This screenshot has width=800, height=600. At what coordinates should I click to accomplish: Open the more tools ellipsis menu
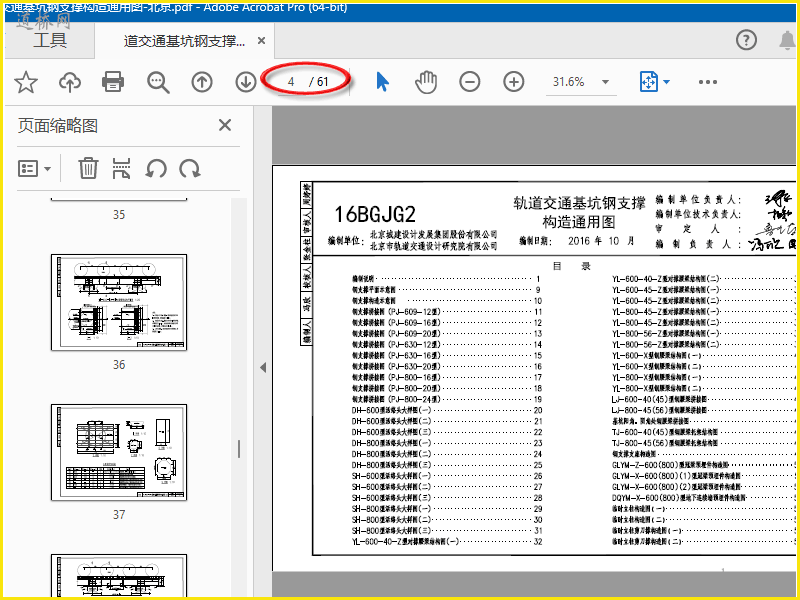pyautogui.click(x=708, y=82)
